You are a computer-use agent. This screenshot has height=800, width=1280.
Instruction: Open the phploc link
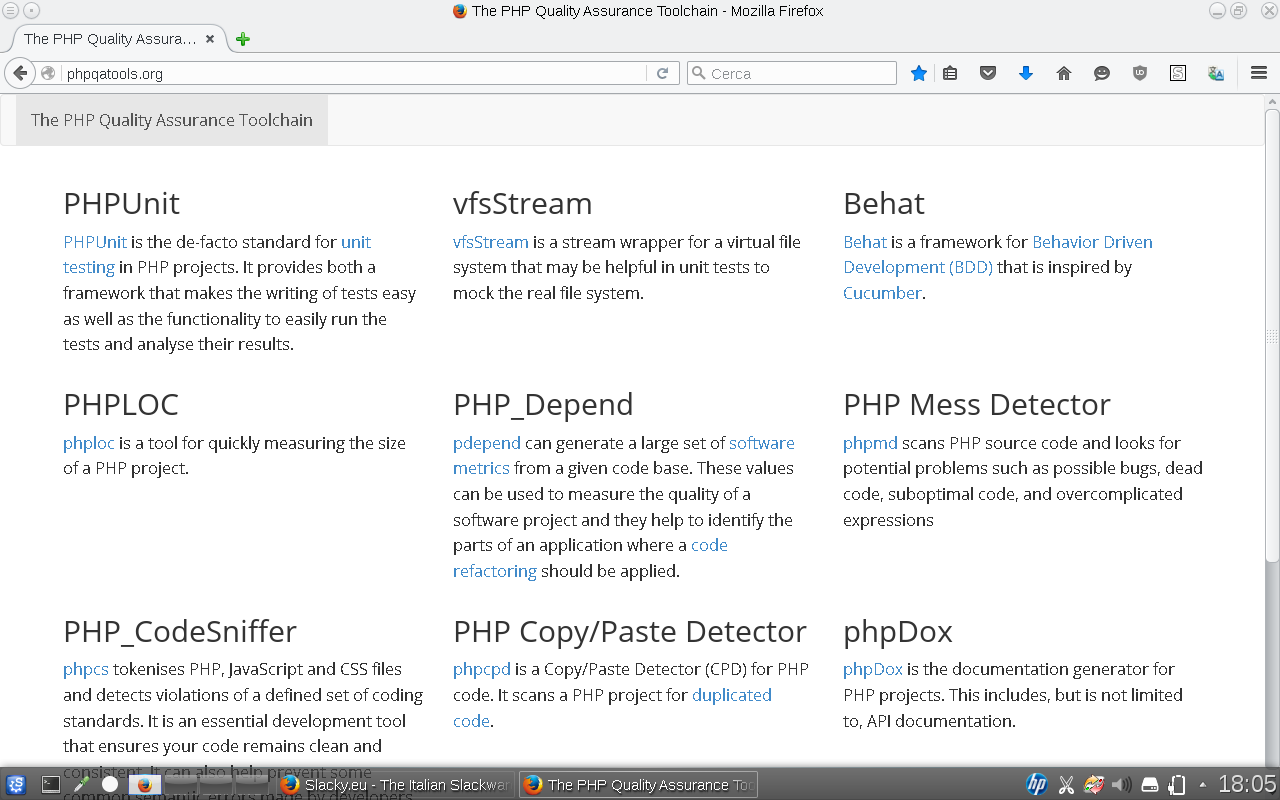point(89,443)
